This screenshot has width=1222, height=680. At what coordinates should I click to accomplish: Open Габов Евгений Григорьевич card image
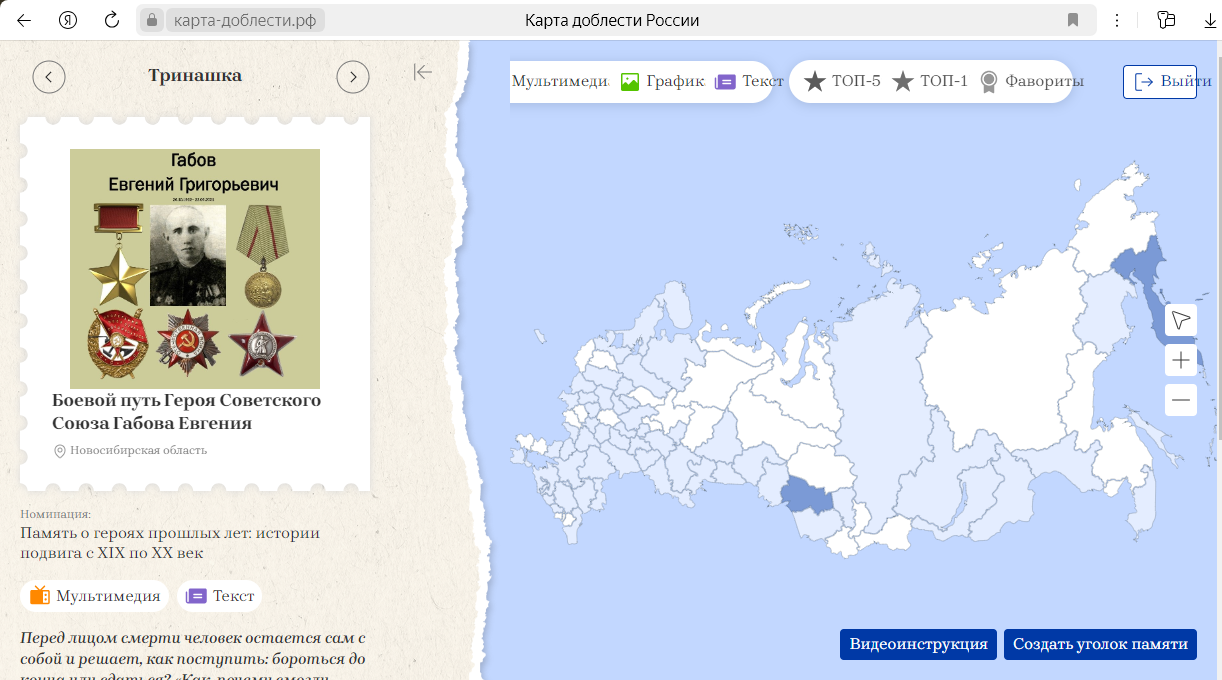(x=195, y=268)
